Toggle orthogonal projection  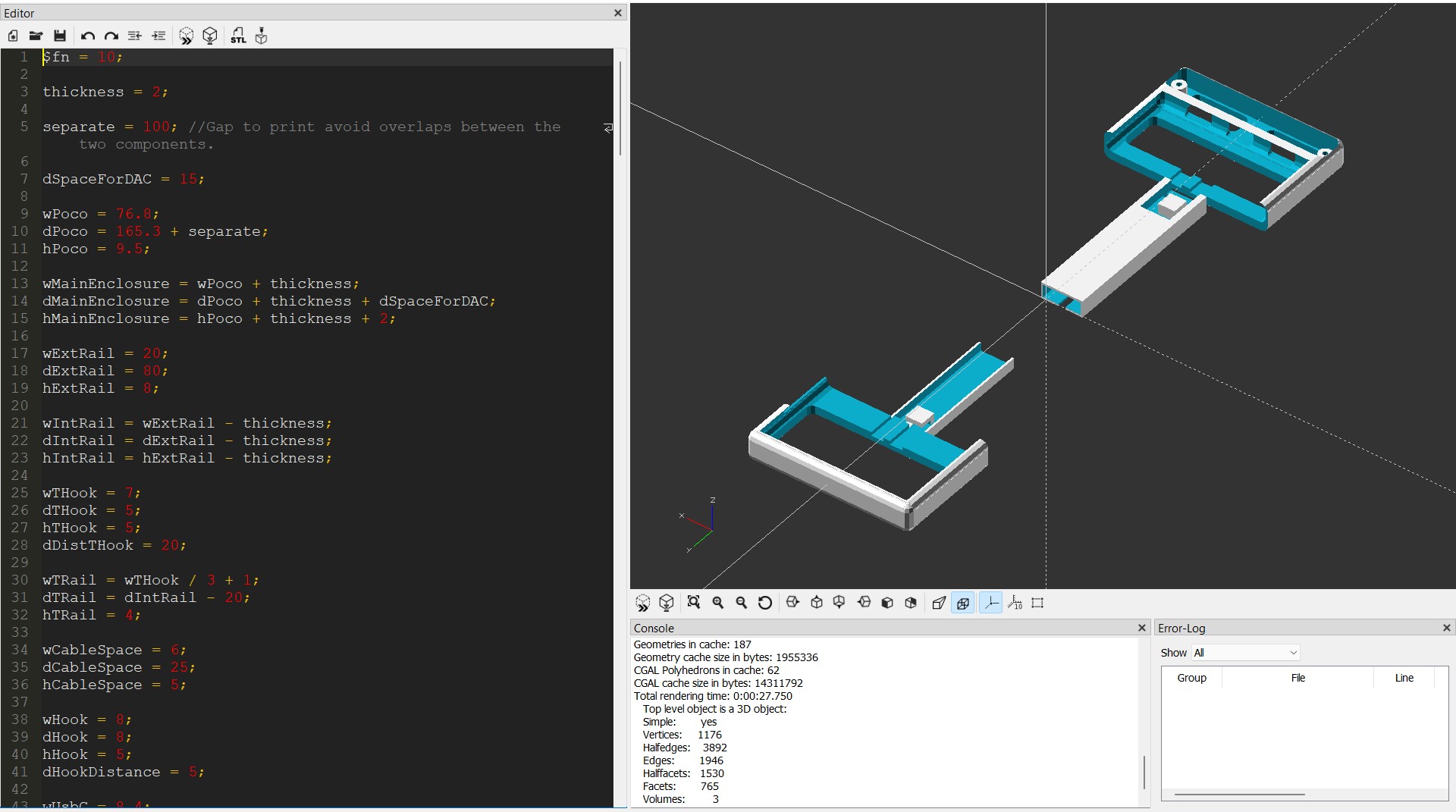coord(963,603)
